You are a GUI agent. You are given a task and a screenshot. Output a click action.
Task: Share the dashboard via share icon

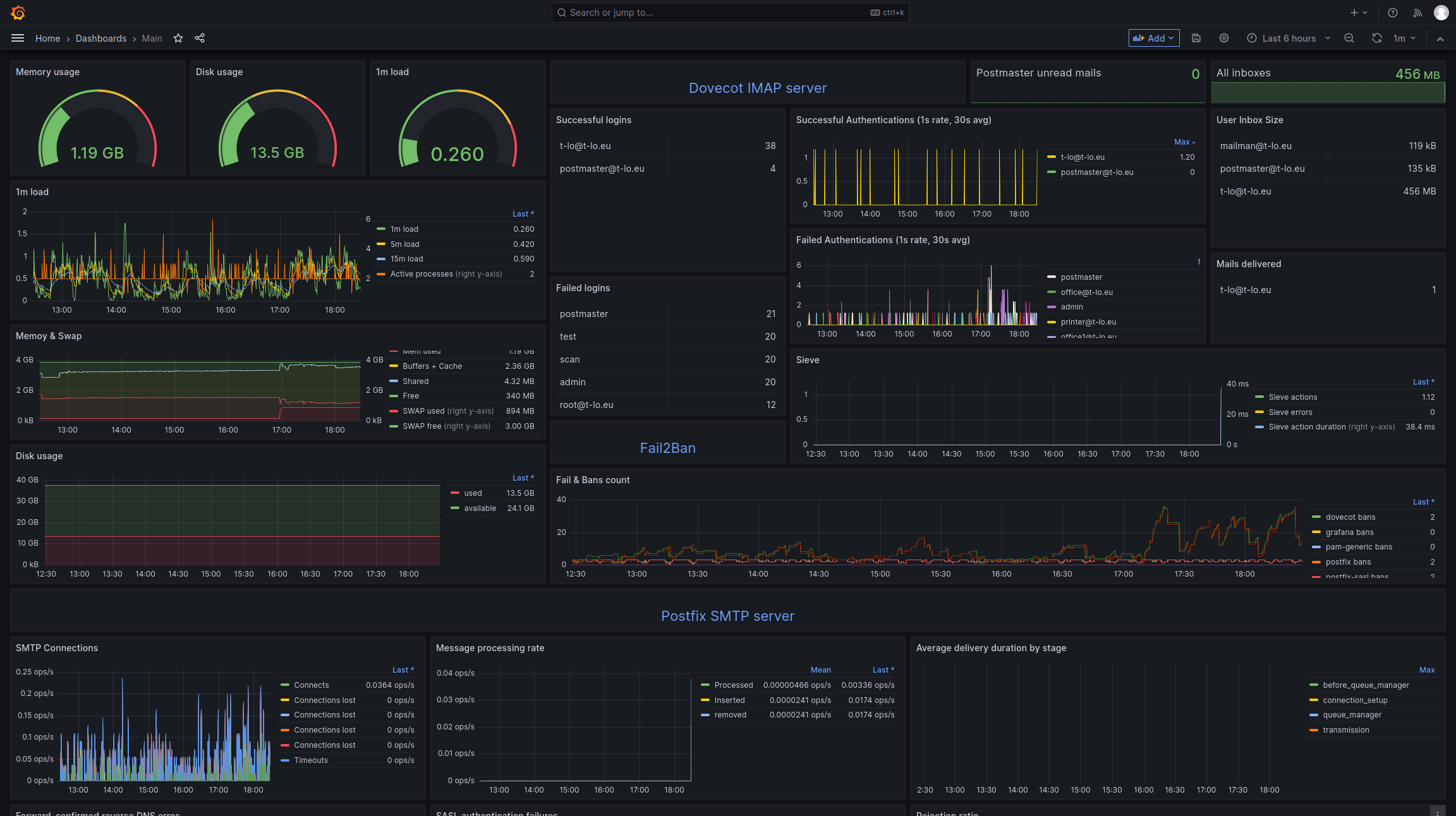(x=200, y=38)
